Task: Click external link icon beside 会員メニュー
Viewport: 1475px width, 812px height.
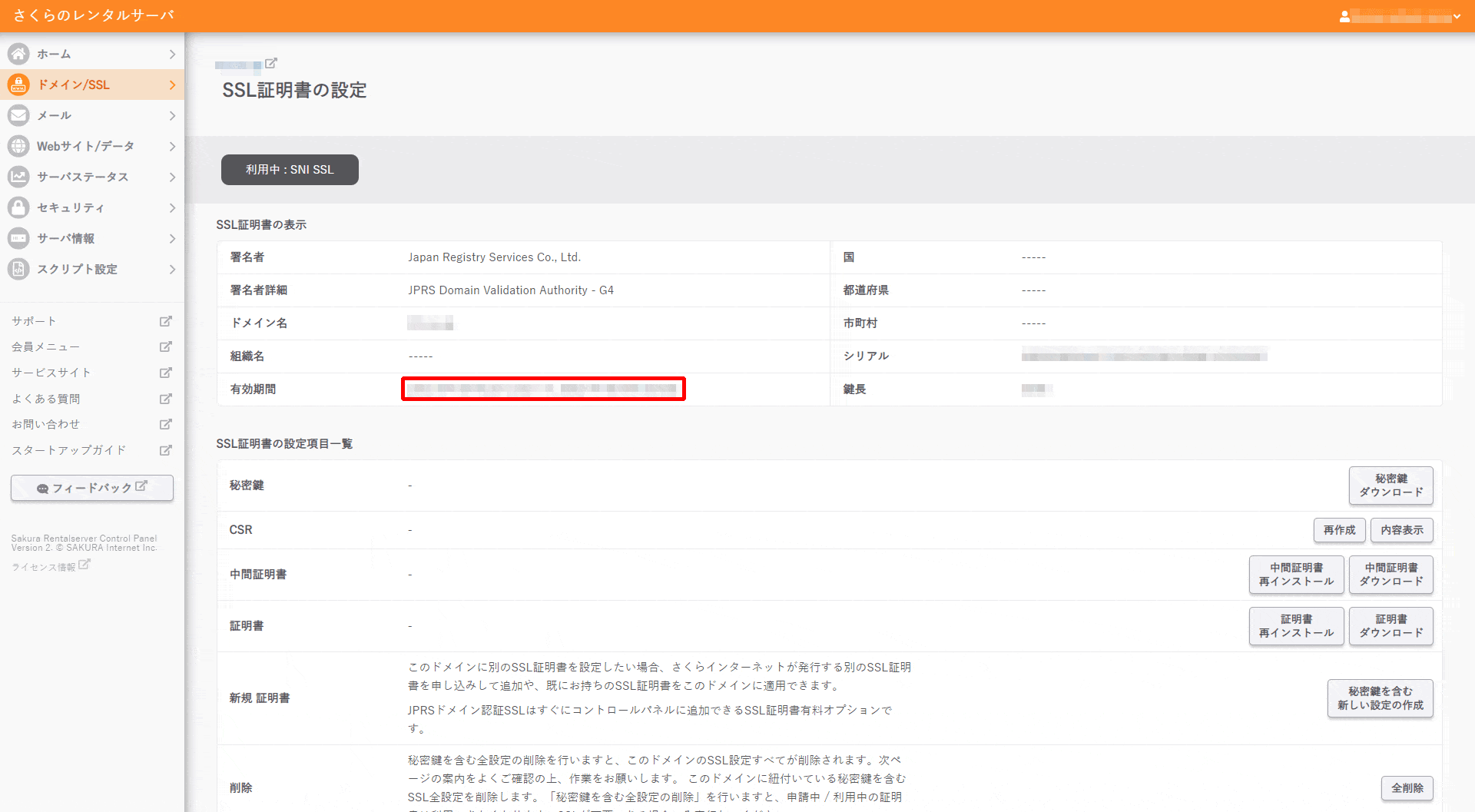Action: (x=165, y=347)
